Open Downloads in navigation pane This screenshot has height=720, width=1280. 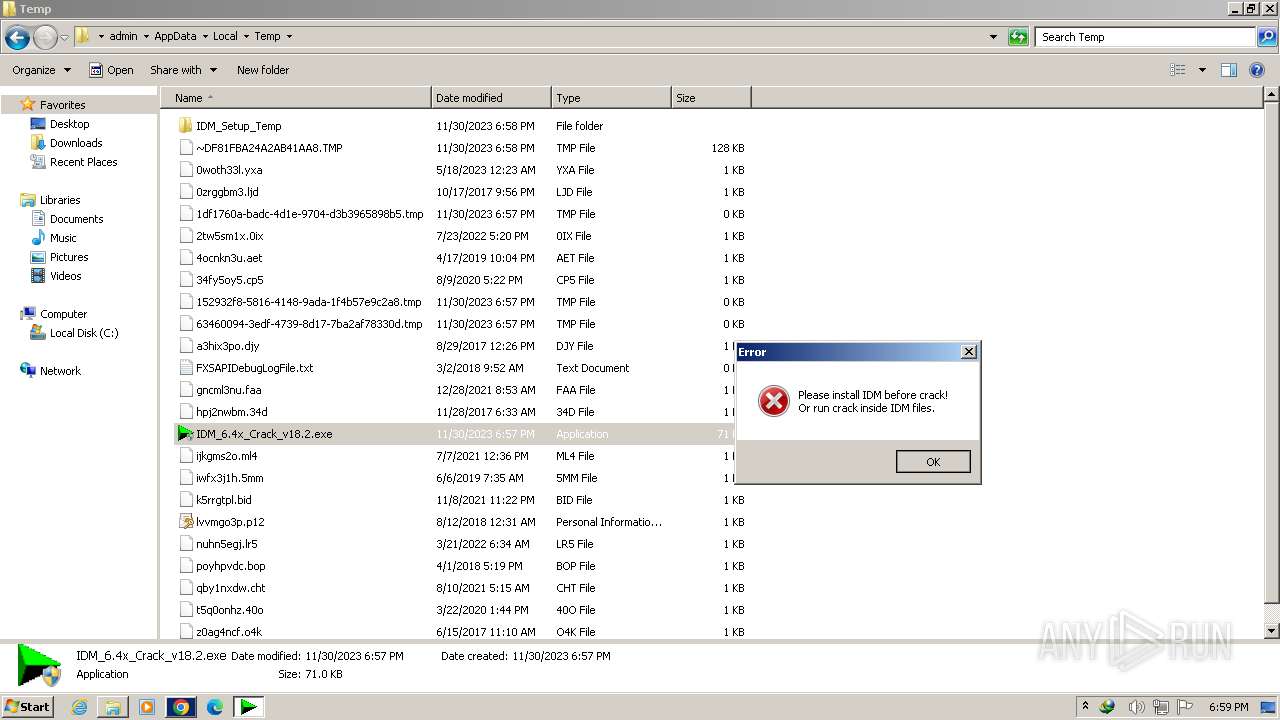point(76,143)
